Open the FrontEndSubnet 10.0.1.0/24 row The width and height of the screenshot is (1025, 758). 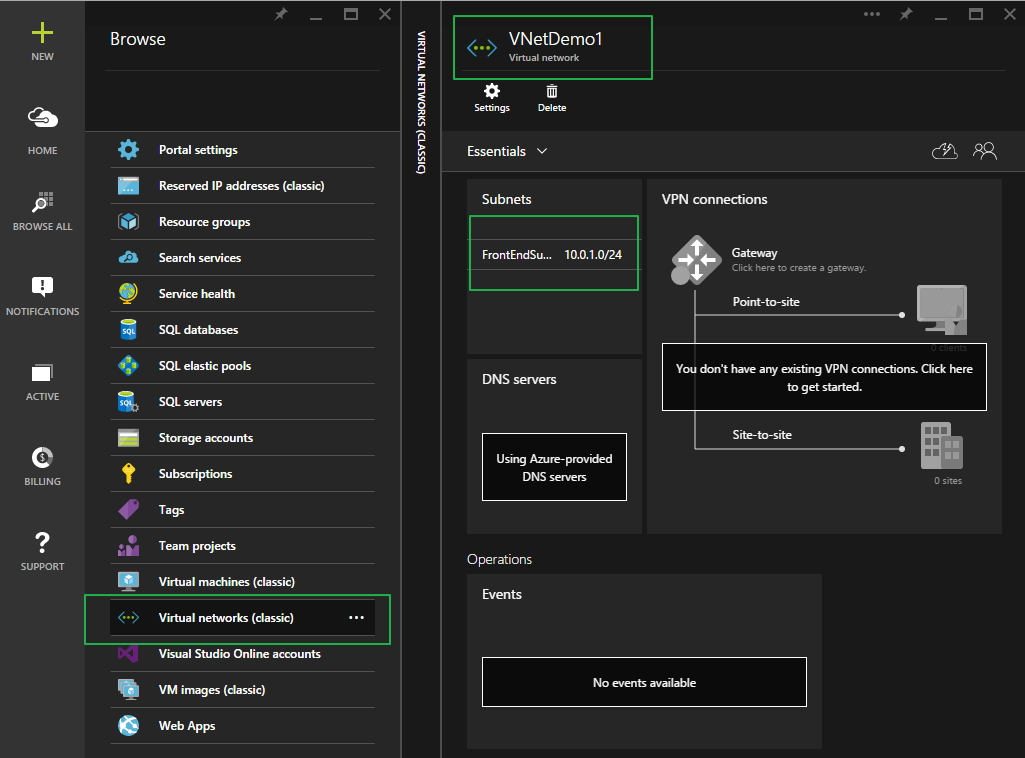click(x=554, y=255)
